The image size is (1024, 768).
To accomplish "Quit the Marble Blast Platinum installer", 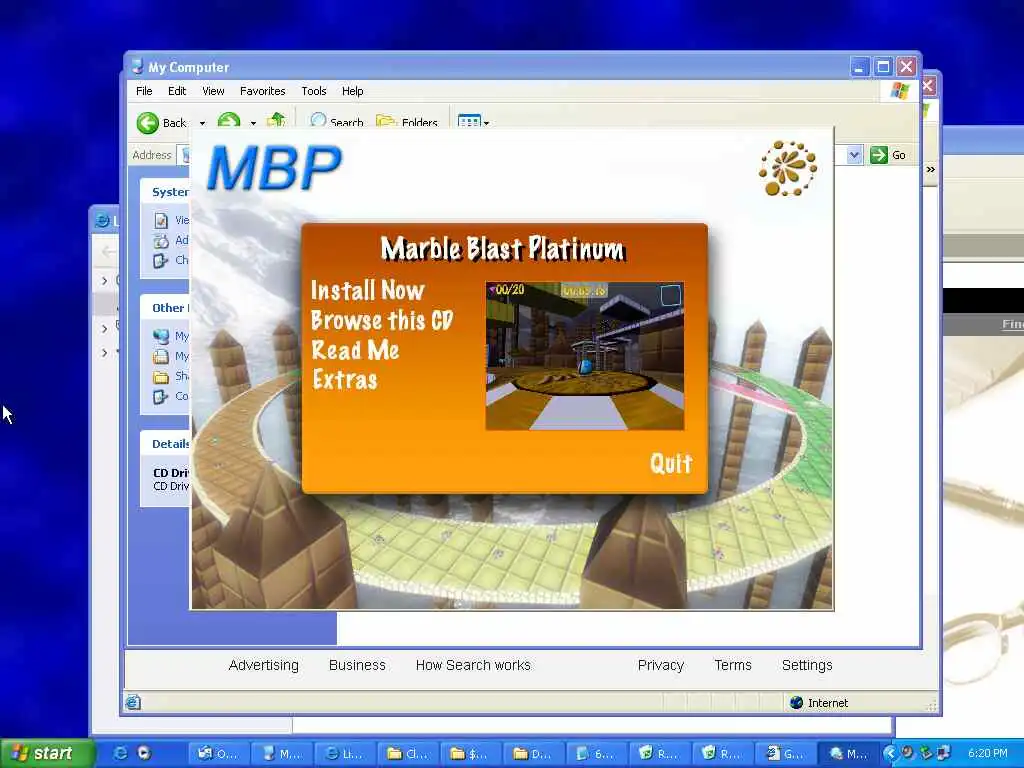I will [x=671, y=464].
